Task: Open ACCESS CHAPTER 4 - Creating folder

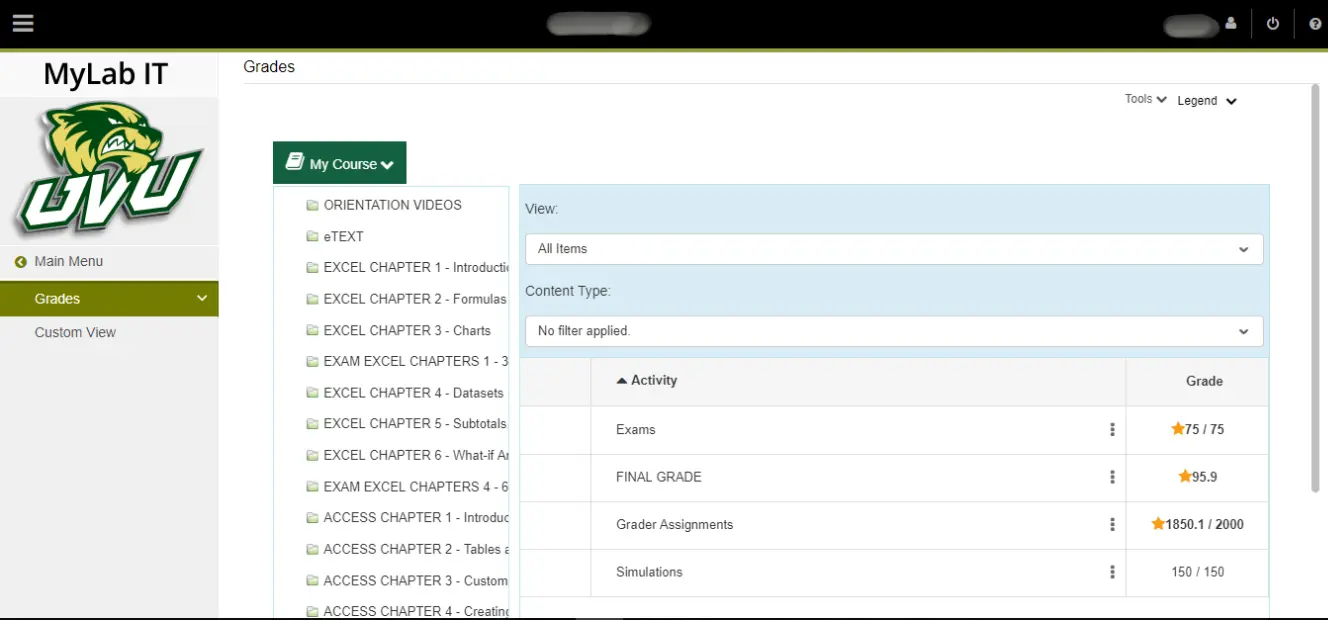Action: [x=415, y=611]
